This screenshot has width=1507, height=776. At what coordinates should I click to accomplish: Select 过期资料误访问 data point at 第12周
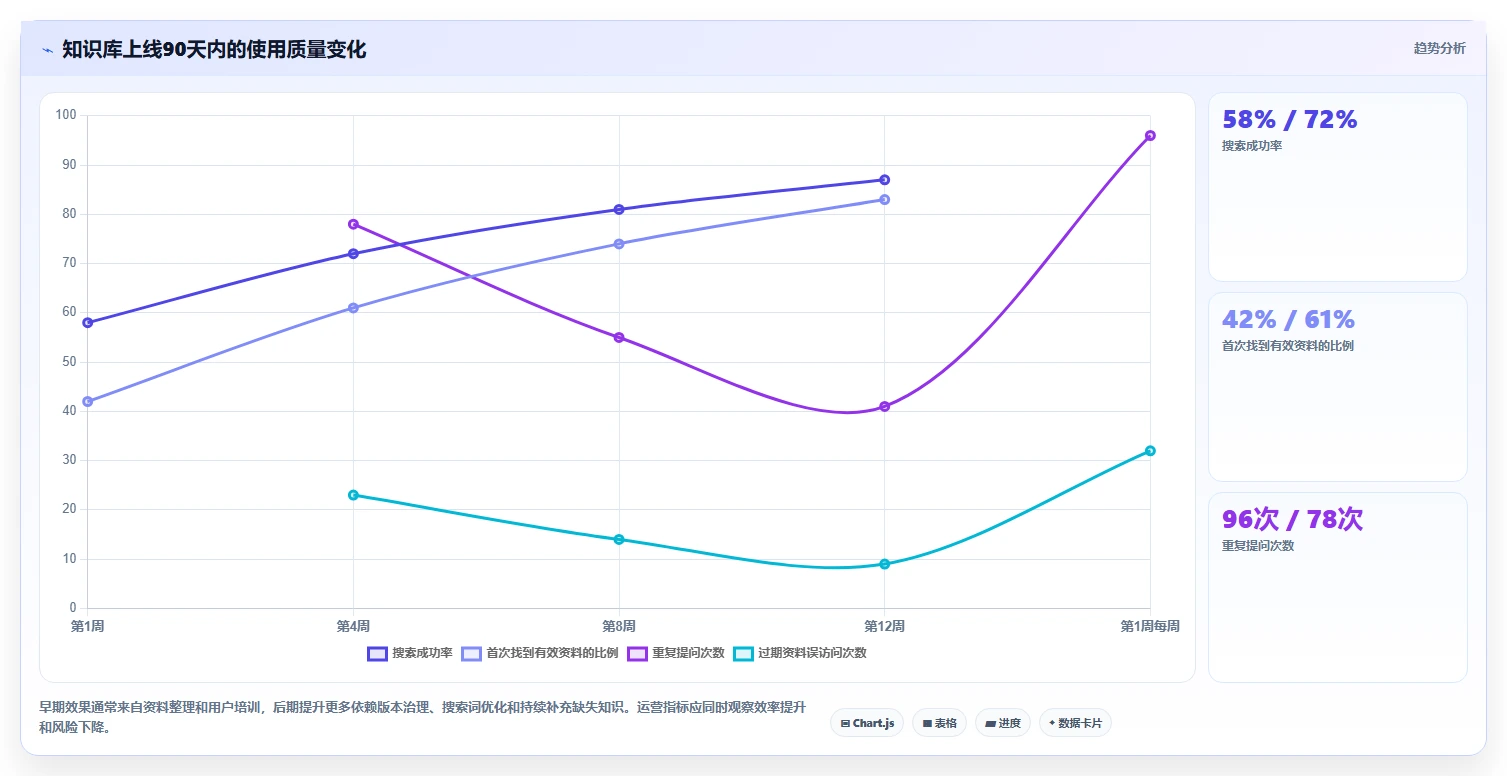[x=884, y=564]
